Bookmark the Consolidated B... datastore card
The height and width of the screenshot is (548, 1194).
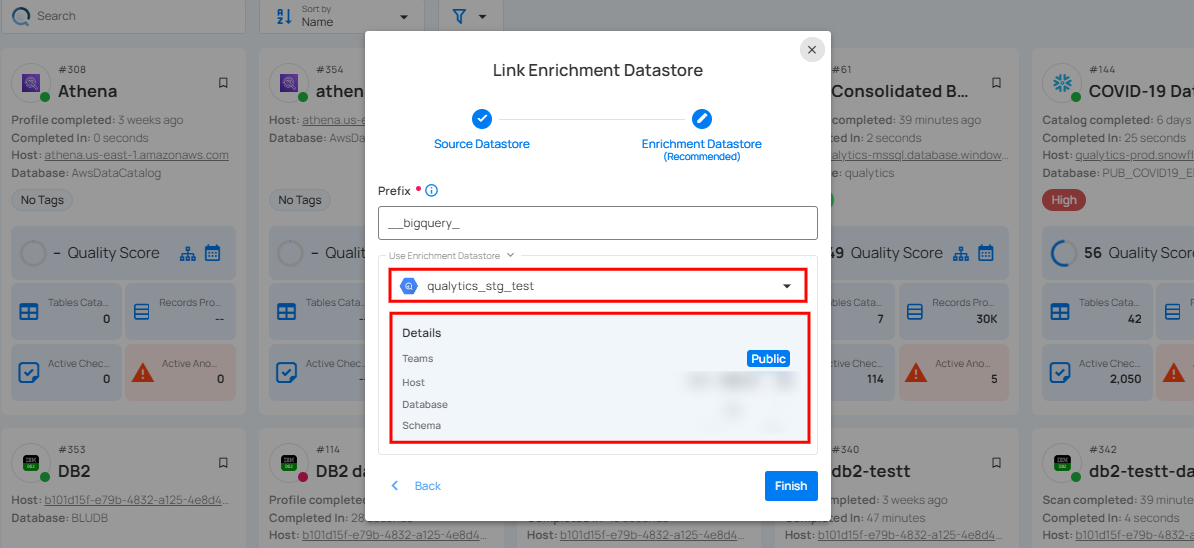(x=996, y=82)
